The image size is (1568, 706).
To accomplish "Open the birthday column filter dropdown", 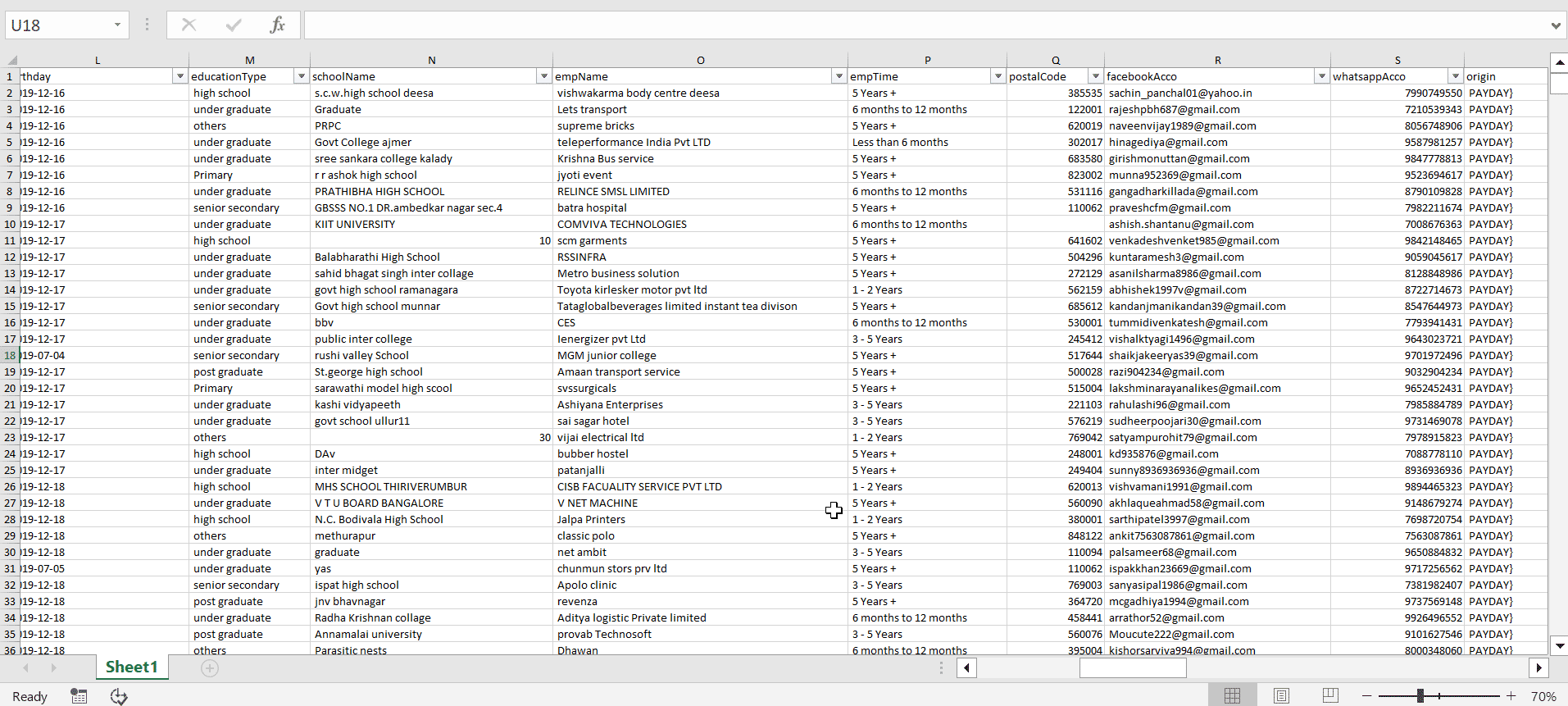I will (180, 76).
